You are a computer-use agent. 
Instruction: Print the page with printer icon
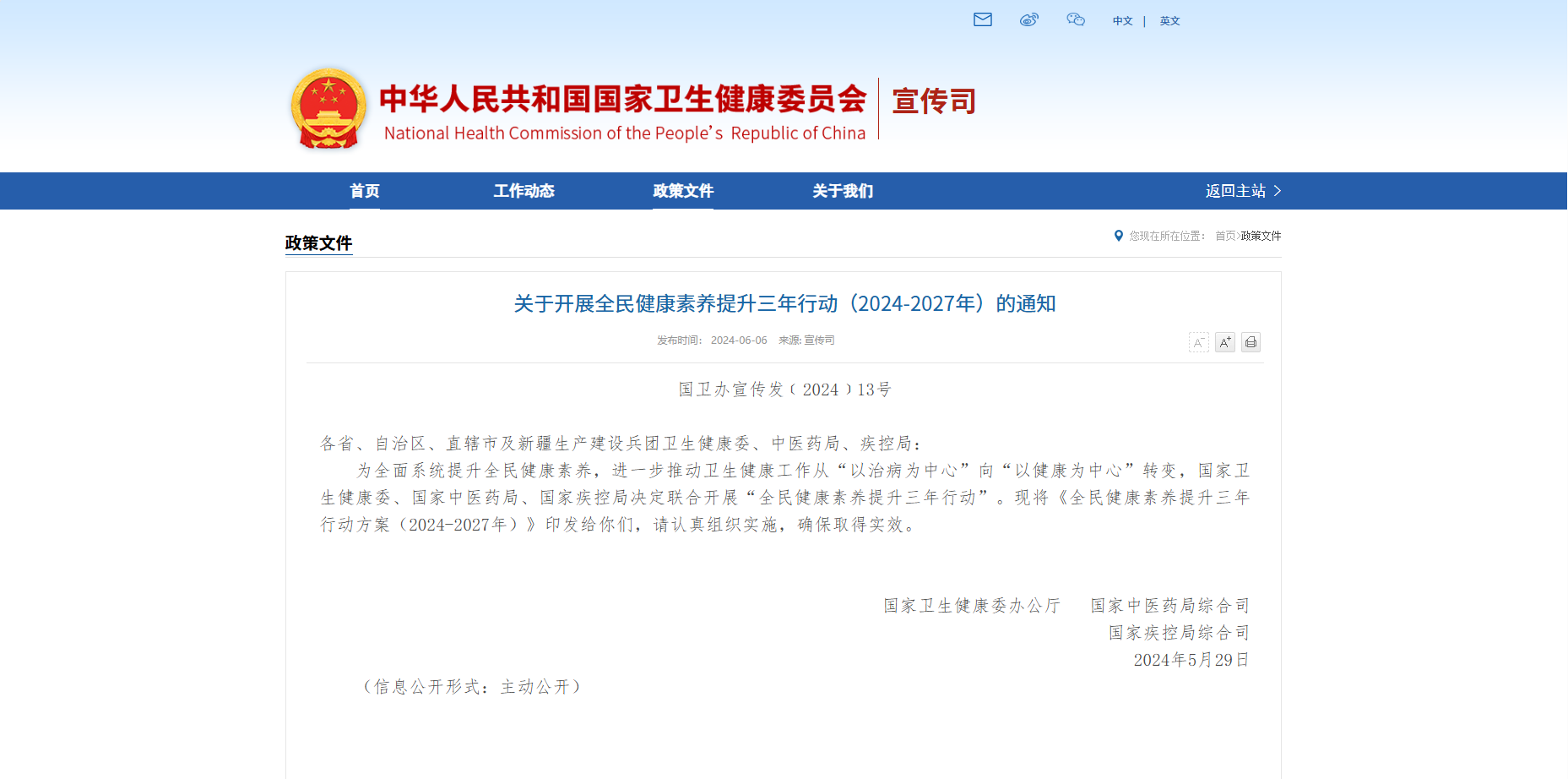[x=1251, y=342]
